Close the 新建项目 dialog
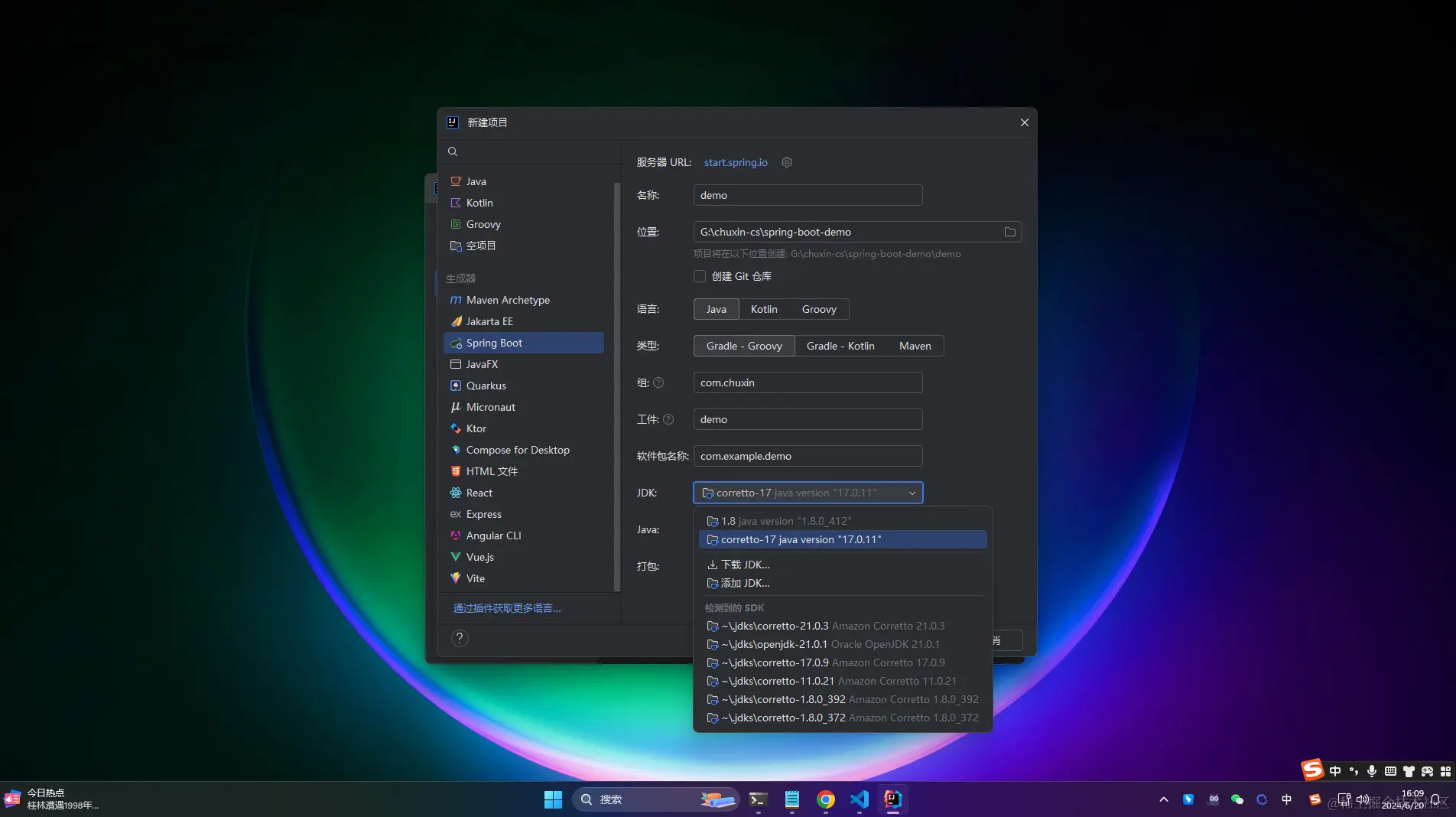1456x817 pixels. tap(1024, 122)
